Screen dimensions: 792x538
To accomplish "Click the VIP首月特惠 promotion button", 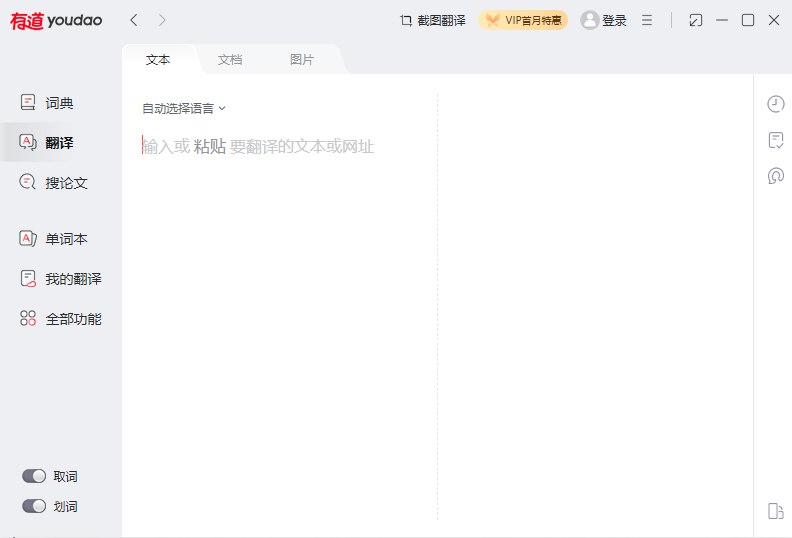I will click(523, 20).
